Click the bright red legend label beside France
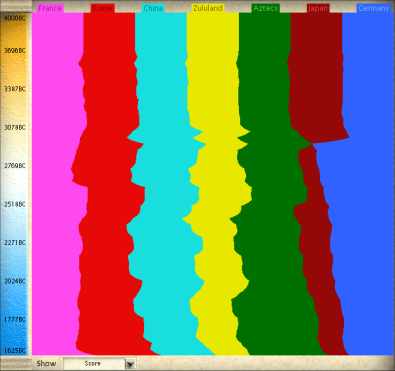 pyautogui.click(x=102, y=8)
